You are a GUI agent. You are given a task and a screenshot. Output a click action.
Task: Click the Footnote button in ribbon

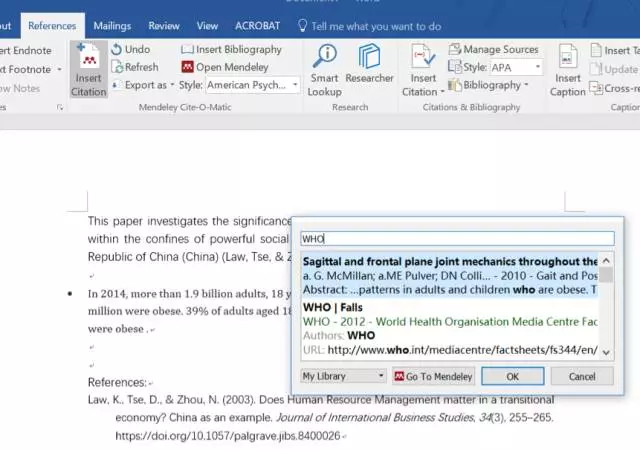point(25,69)
